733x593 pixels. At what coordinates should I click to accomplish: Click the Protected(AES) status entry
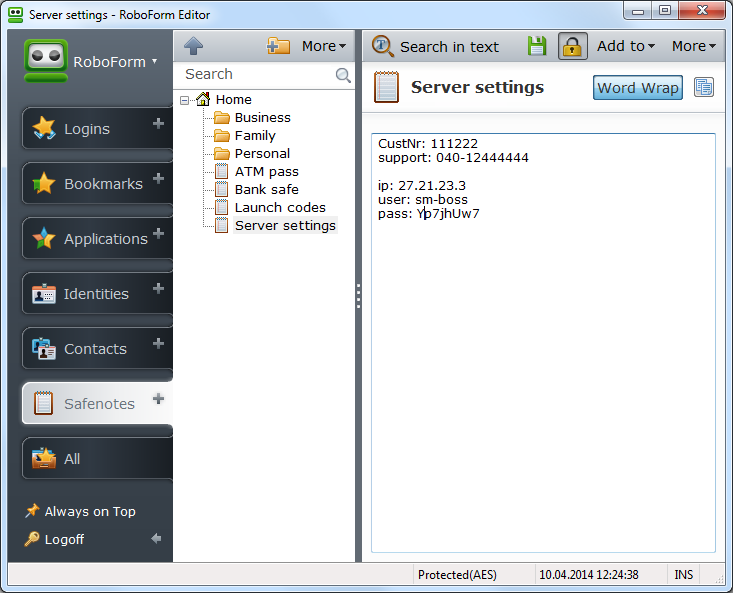click(x=457, y=574)
